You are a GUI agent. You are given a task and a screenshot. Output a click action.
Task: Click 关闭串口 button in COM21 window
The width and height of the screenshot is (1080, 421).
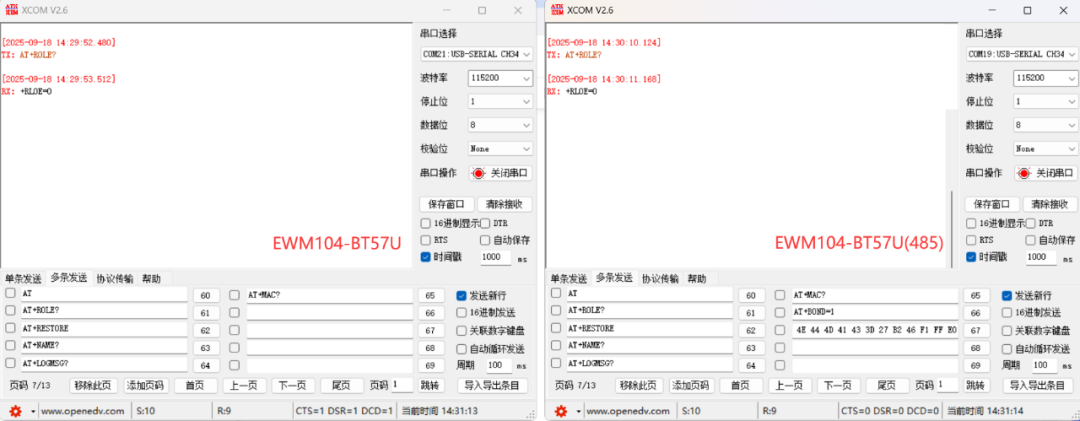(x=501, y=174)
